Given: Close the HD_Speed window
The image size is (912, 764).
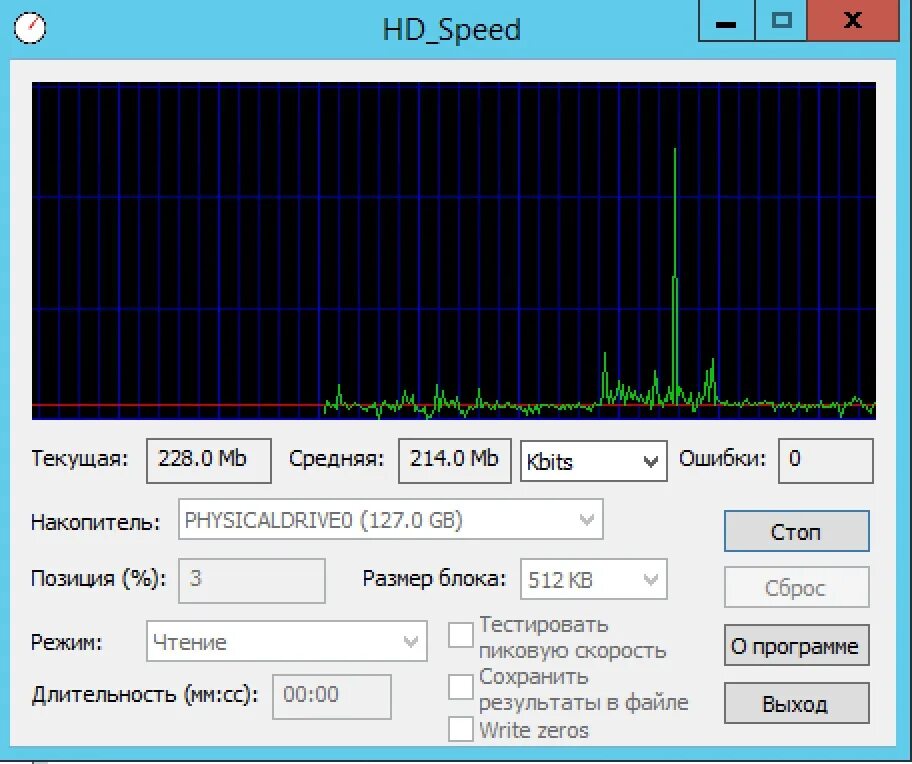Looking at the screenshot, I should tap(853, 20).
